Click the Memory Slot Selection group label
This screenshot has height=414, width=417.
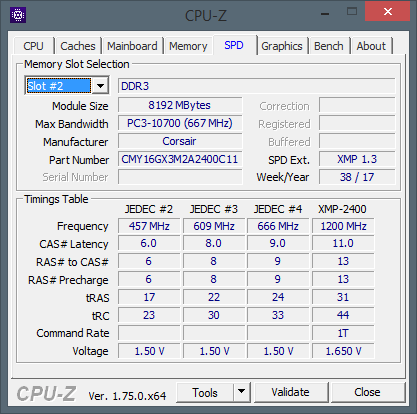[x=77, y=64]
